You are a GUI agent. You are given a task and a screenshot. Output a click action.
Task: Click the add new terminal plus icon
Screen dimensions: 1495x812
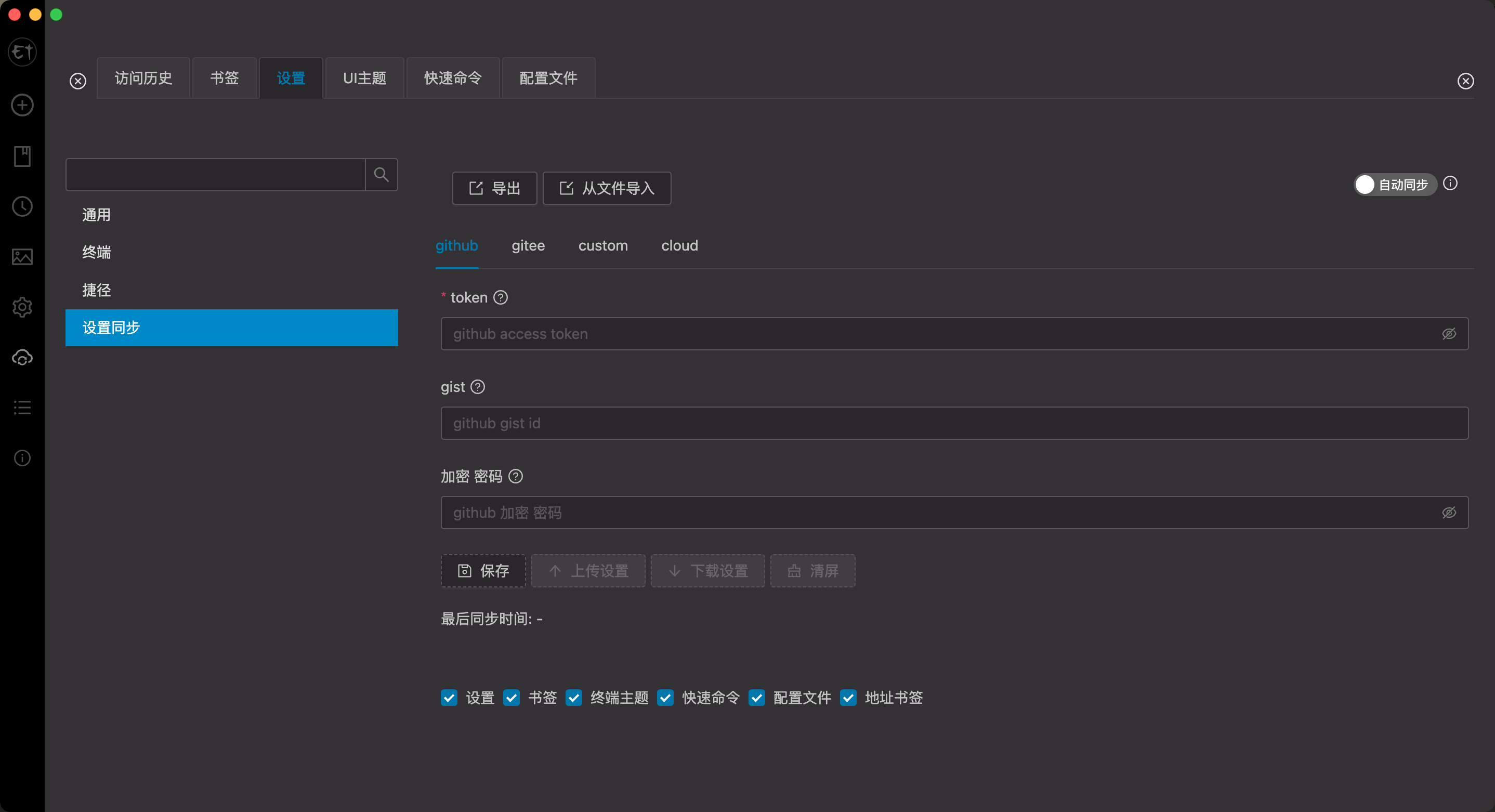pos(22,105)
